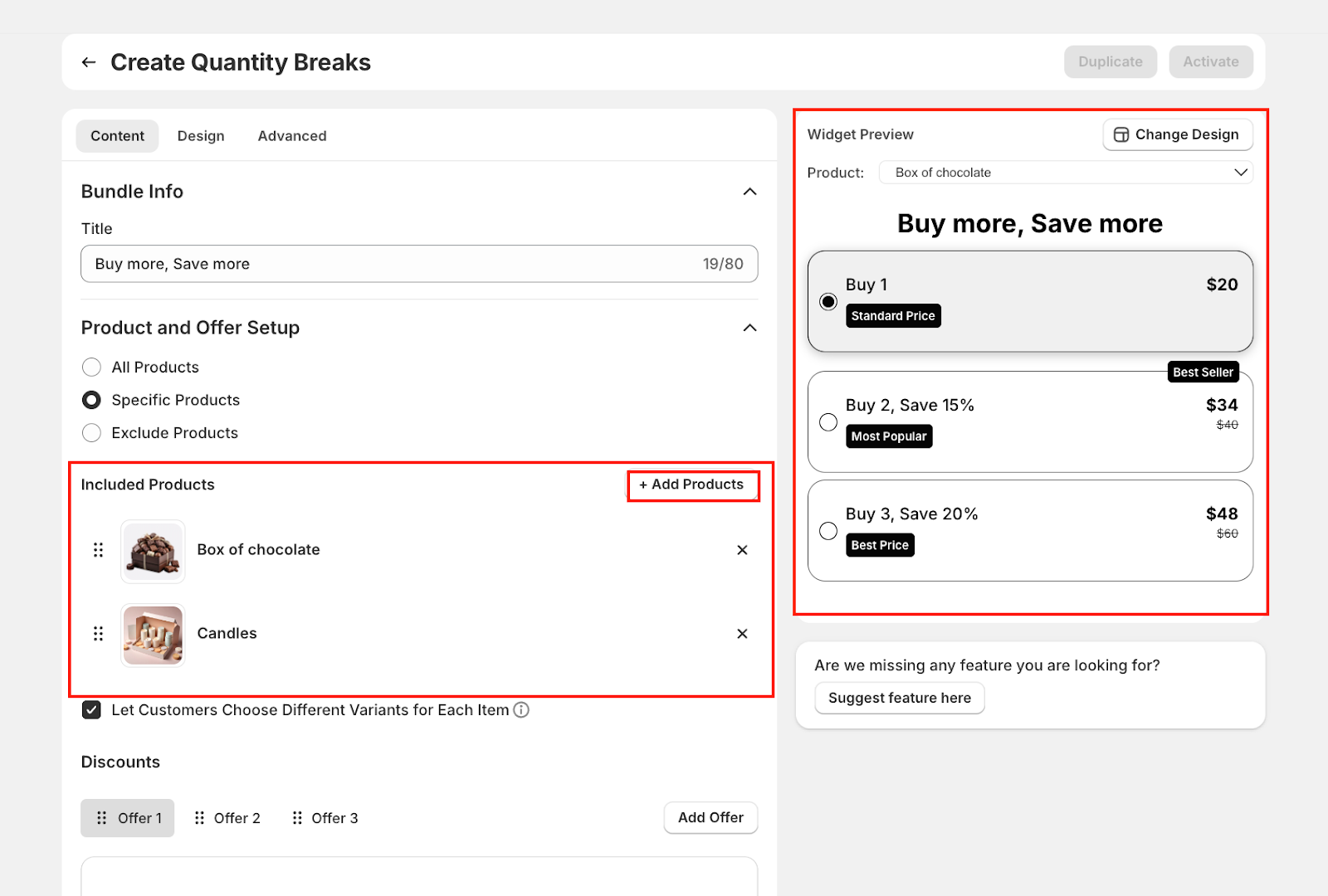This screenshot has width=1328, height=896.
Task: Uncheck Let Customers Choose Different Variants
Action: point(91,710)
